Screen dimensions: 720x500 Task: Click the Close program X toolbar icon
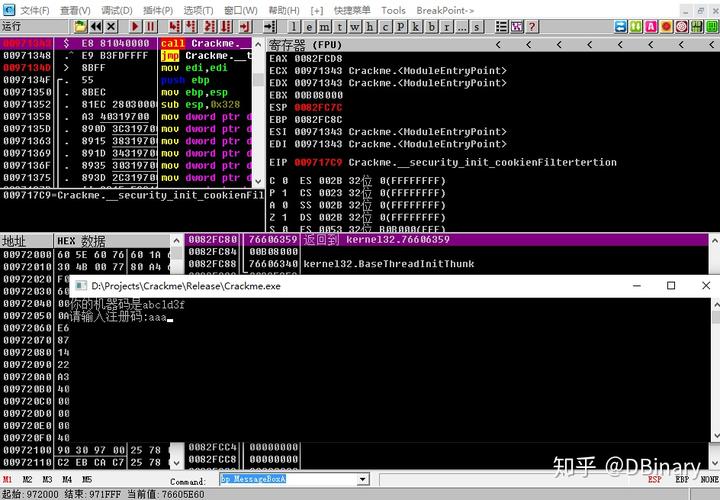click(111, 27)
